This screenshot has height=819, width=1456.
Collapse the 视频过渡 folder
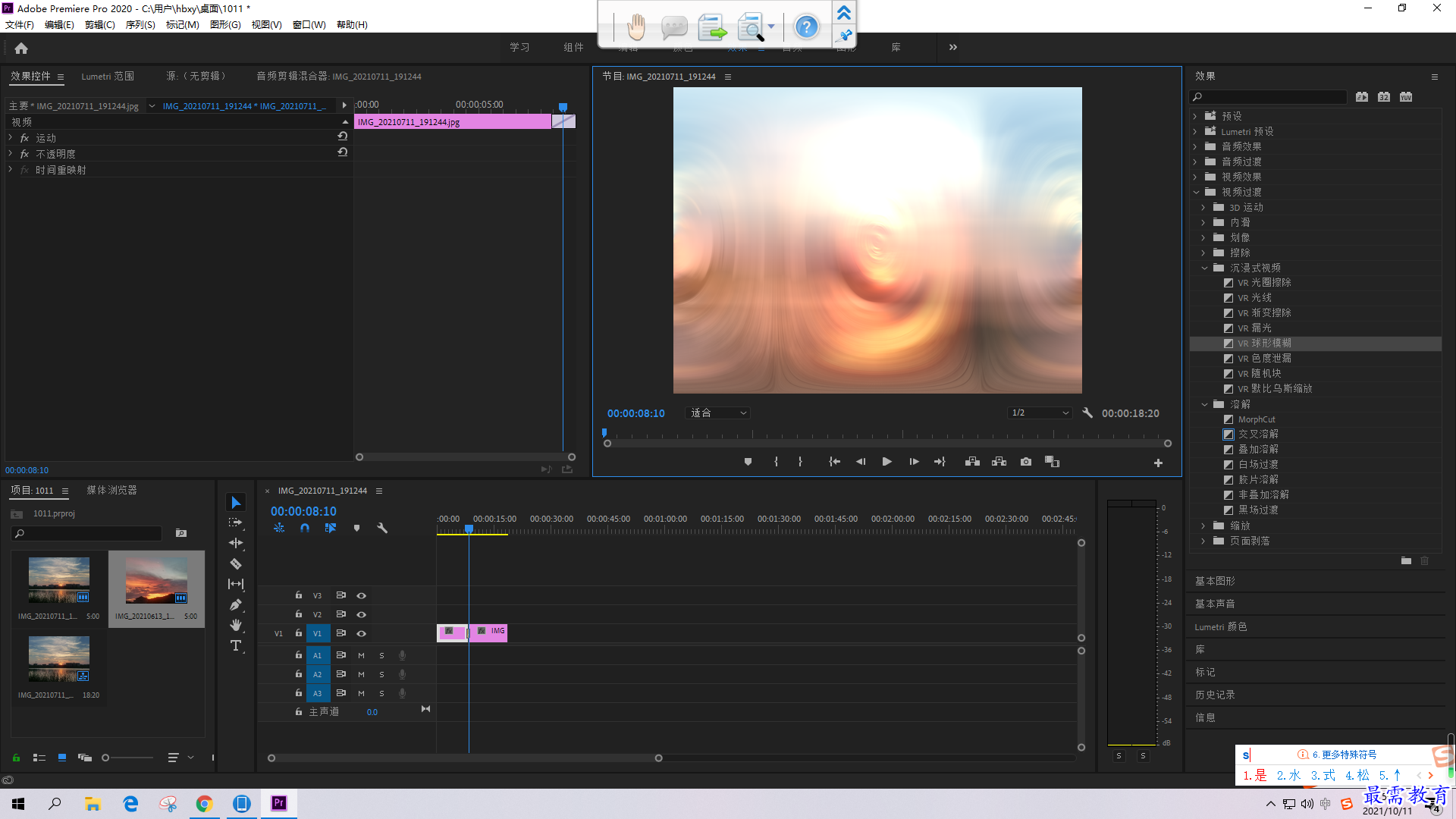[1196, 192]
